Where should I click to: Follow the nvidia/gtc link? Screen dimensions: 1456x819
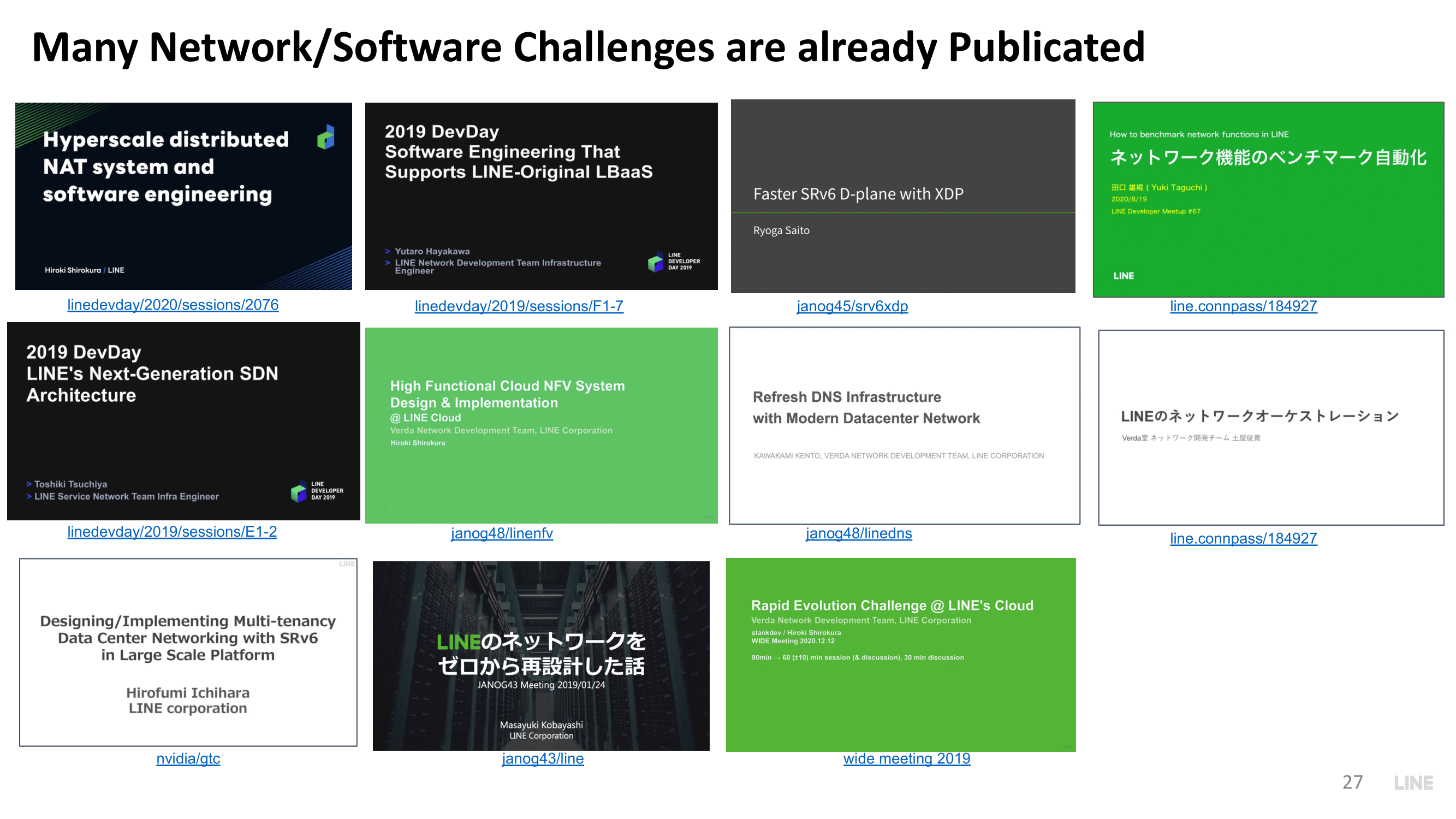188,758
